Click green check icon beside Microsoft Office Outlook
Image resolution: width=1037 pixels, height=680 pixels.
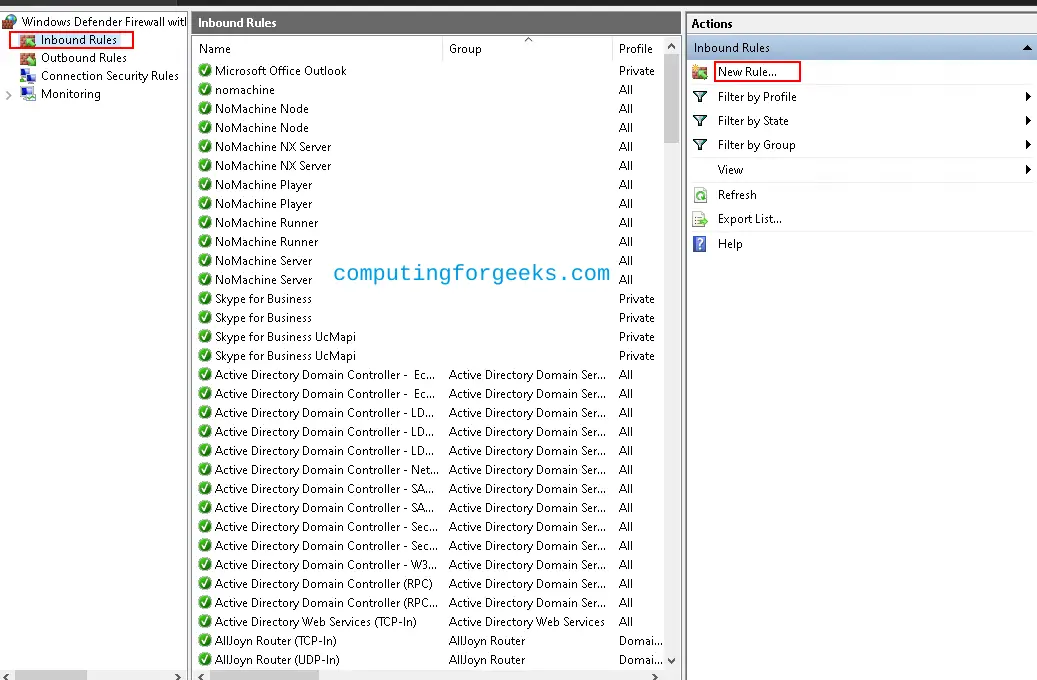click(205, 71)
